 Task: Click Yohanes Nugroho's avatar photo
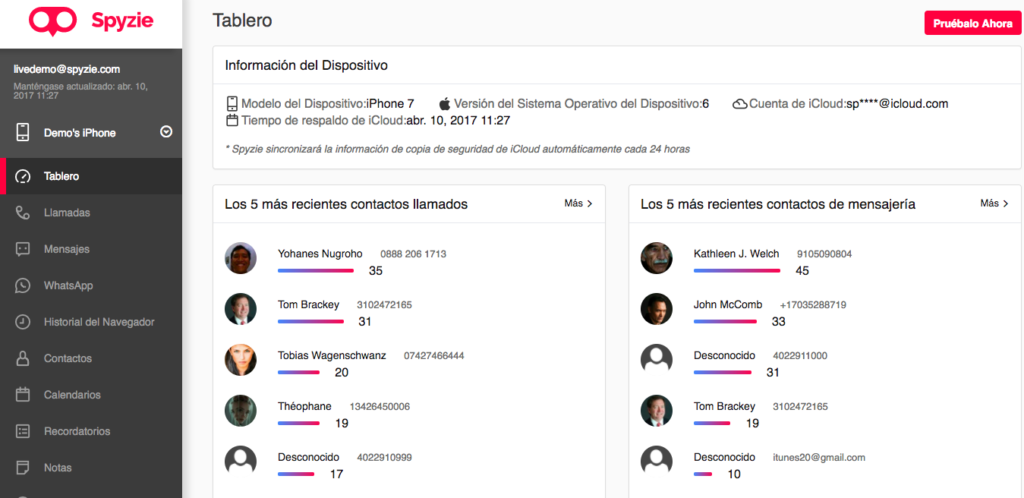[240, 258]
